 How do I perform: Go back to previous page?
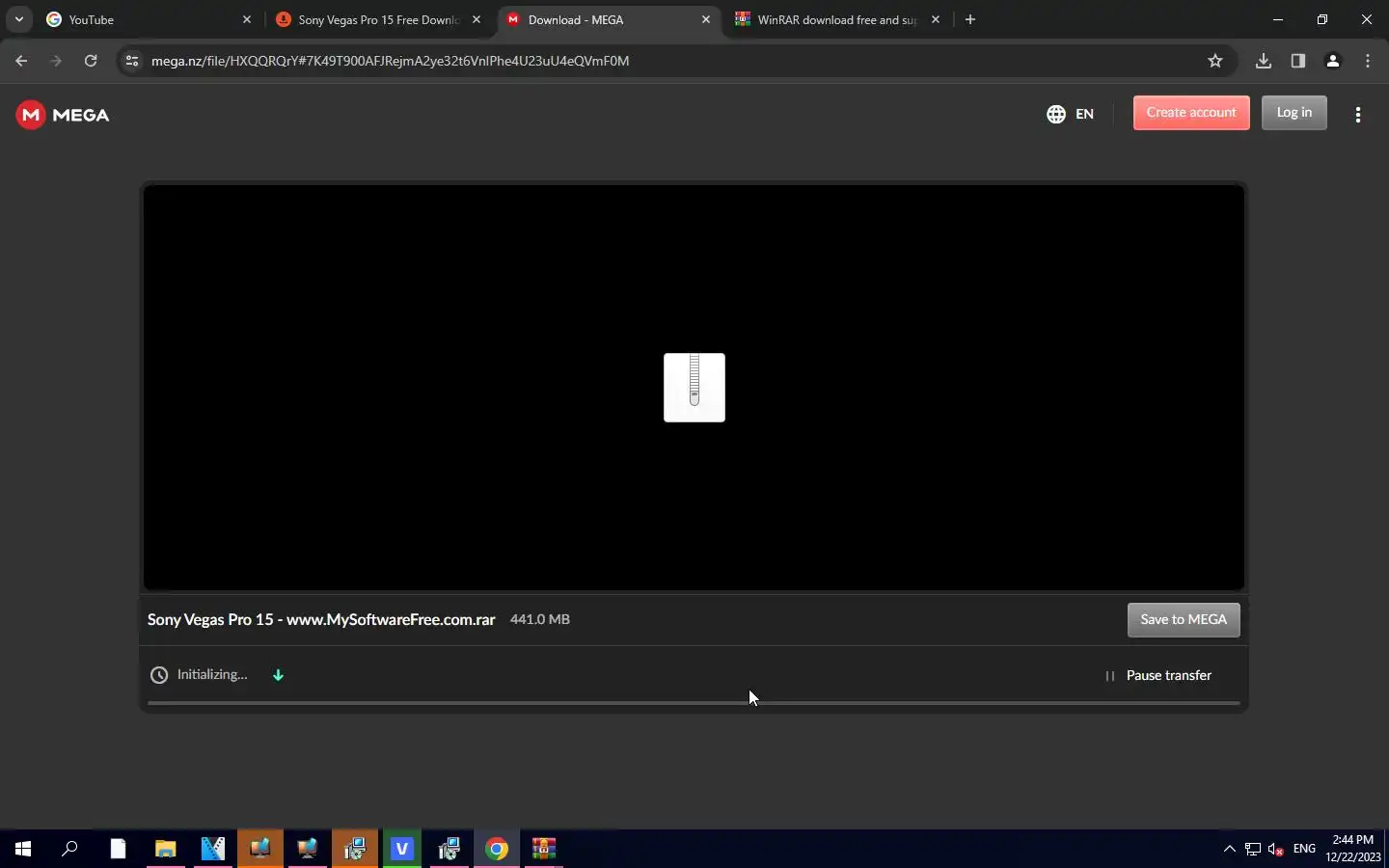point(21,61)
